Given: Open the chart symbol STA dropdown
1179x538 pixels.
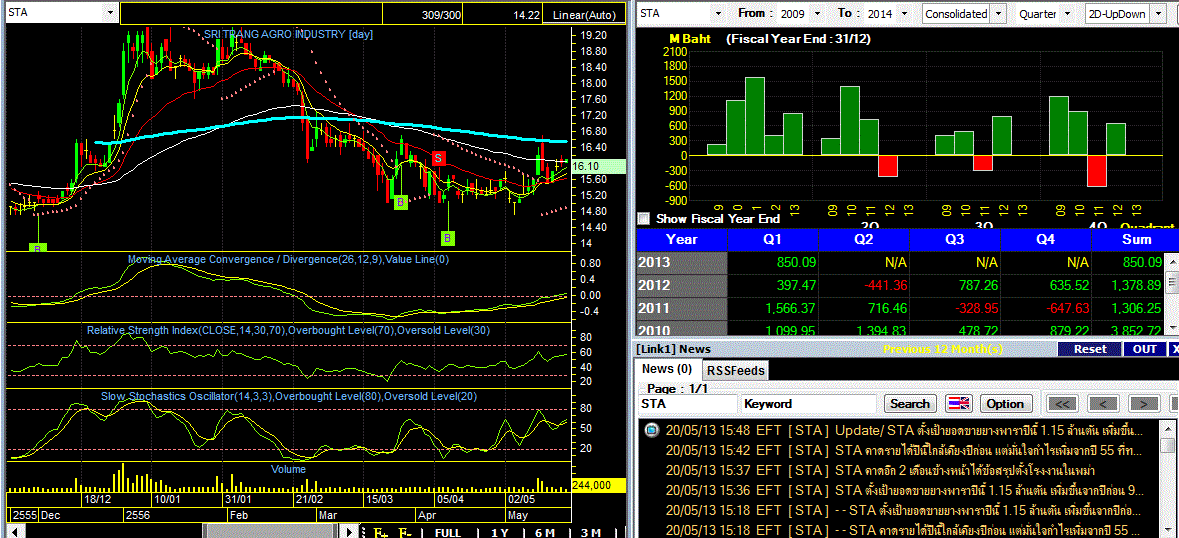Looking at the screenshot, I should 111,14.
